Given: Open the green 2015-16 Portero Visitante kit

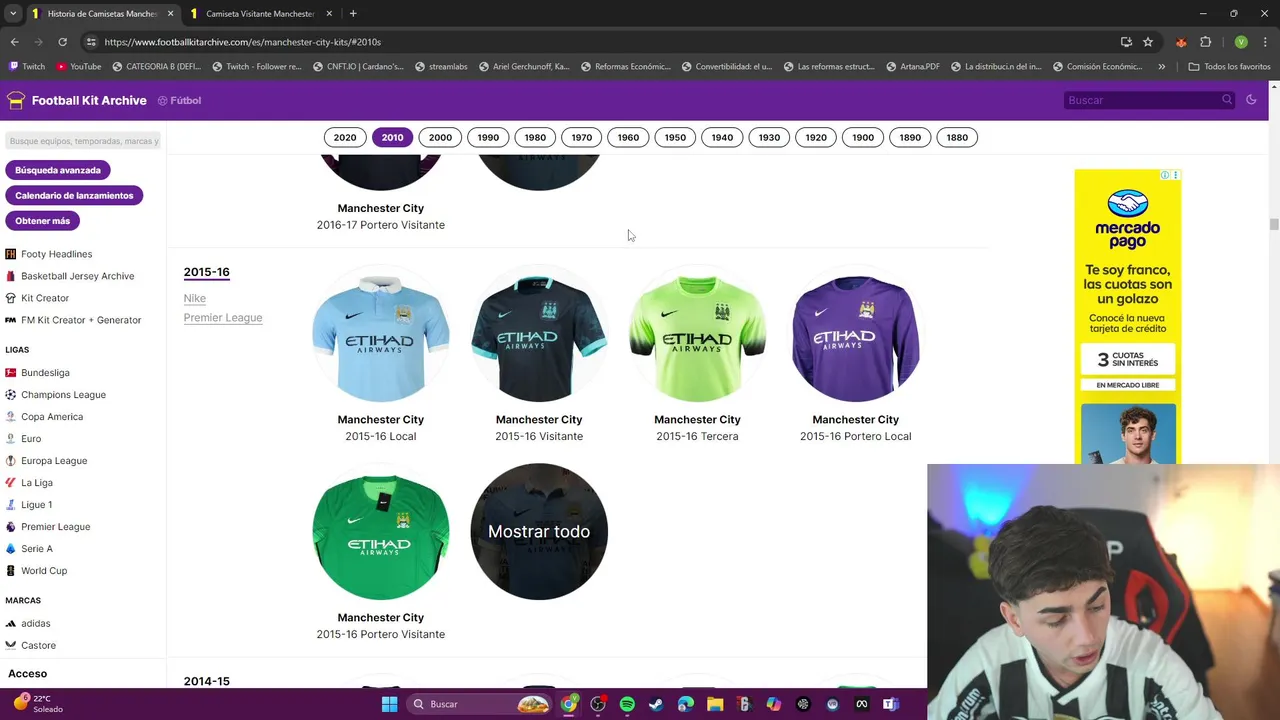Looking at the screenshot, I should (x=381, y=532).
